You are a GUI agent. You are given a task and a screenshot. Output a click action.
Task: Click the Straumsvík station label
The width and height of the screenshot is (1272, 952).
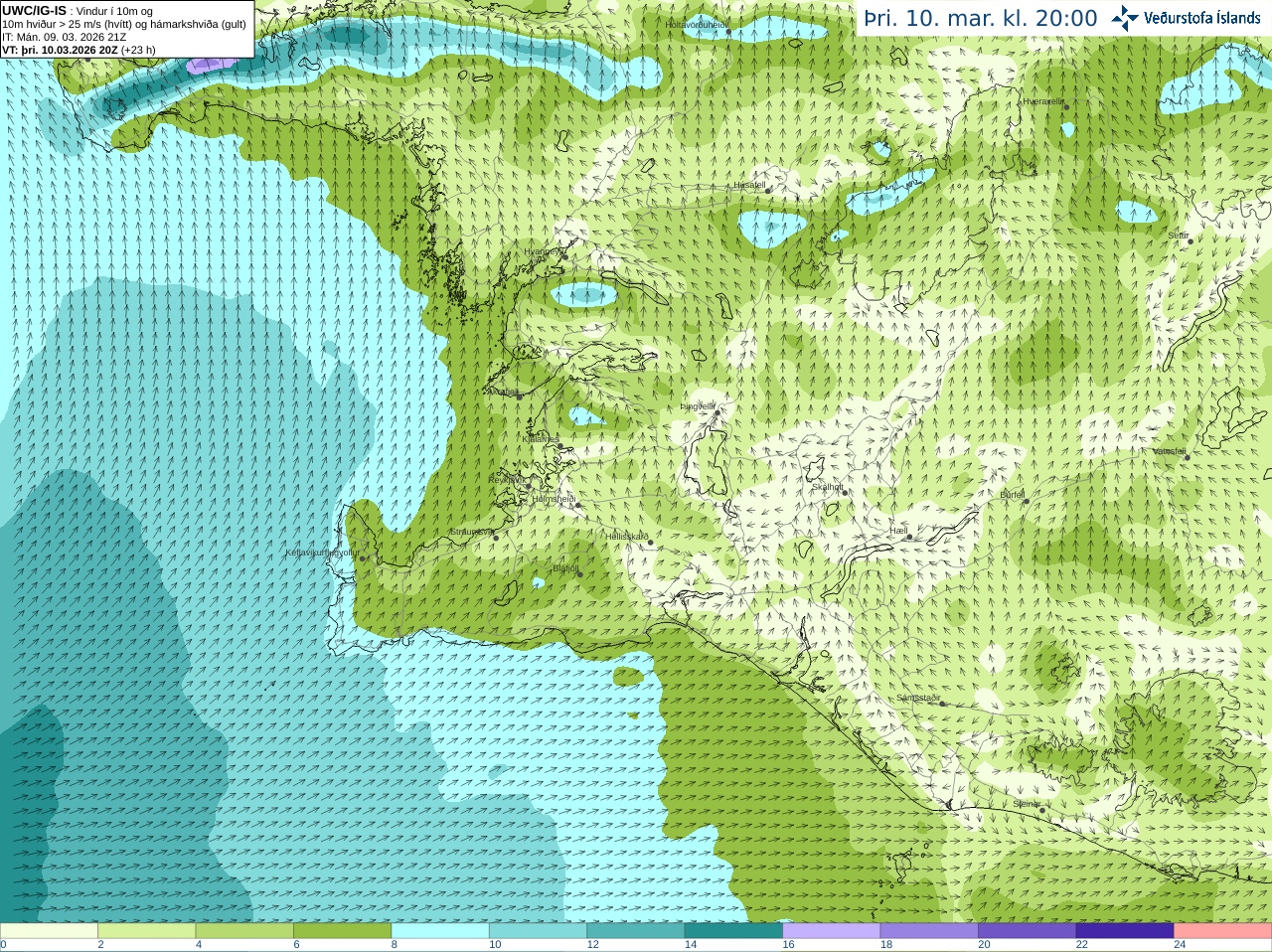pos(471,532)
